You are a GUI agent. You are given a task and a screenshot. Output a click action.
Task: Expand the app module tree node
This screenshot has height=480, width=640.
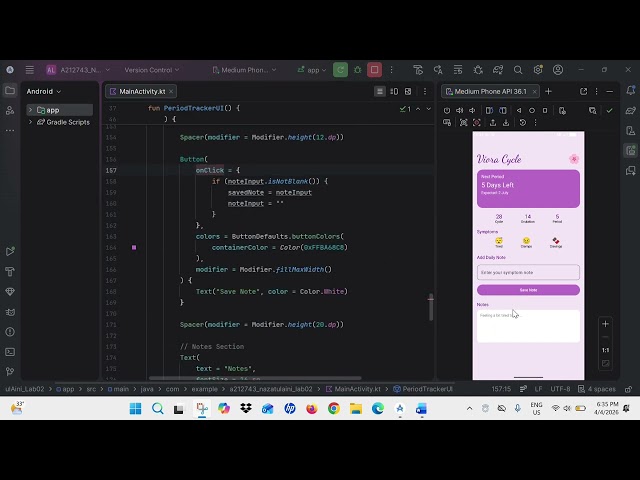[31, 110]
